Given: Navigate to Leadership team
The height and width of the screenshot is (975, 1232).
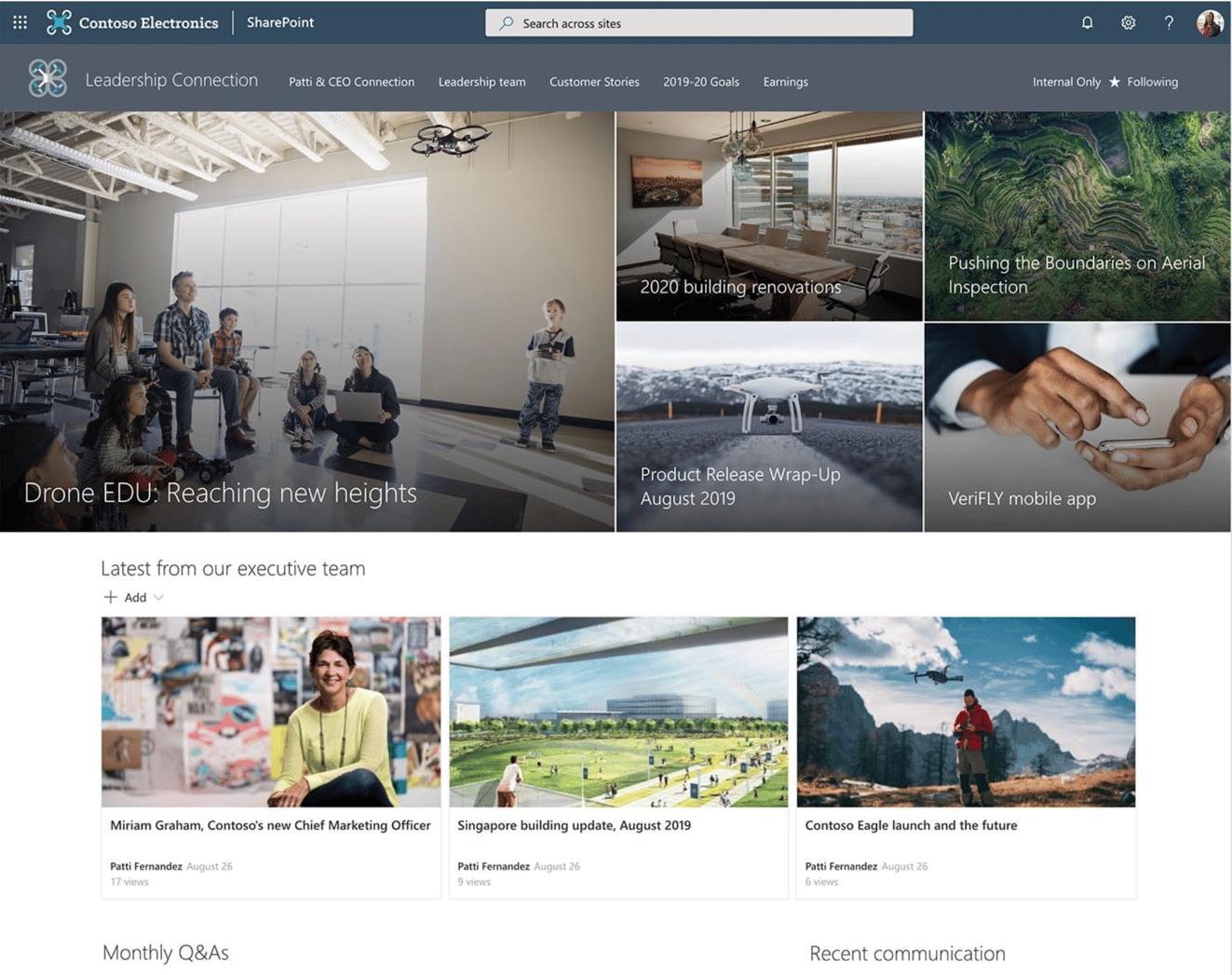Looking at the screenshot, I should [481, 82].
